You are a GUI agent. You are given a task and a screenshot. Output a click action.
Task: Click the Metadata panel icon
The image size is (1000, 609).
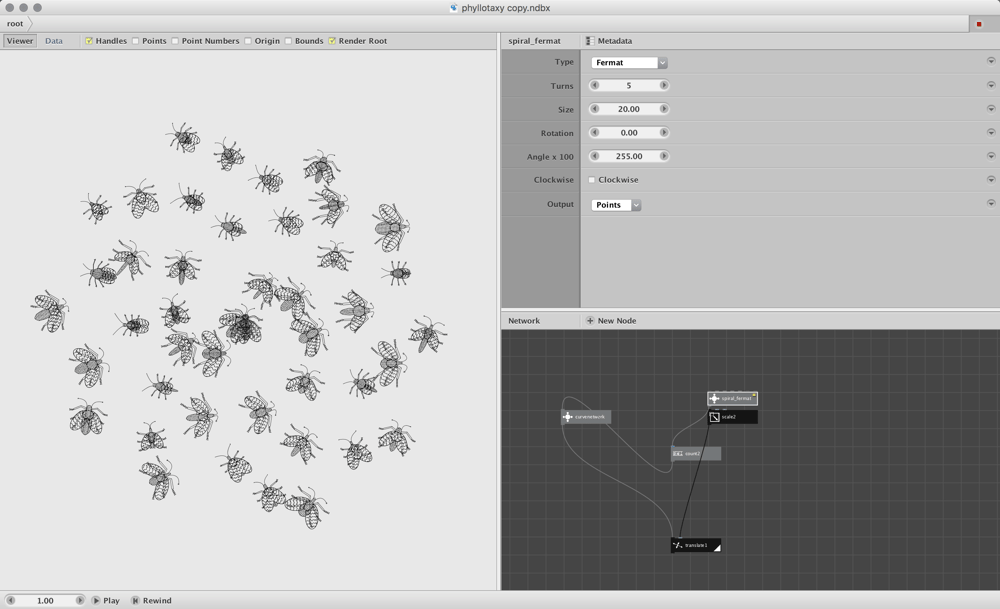[590, 41]
